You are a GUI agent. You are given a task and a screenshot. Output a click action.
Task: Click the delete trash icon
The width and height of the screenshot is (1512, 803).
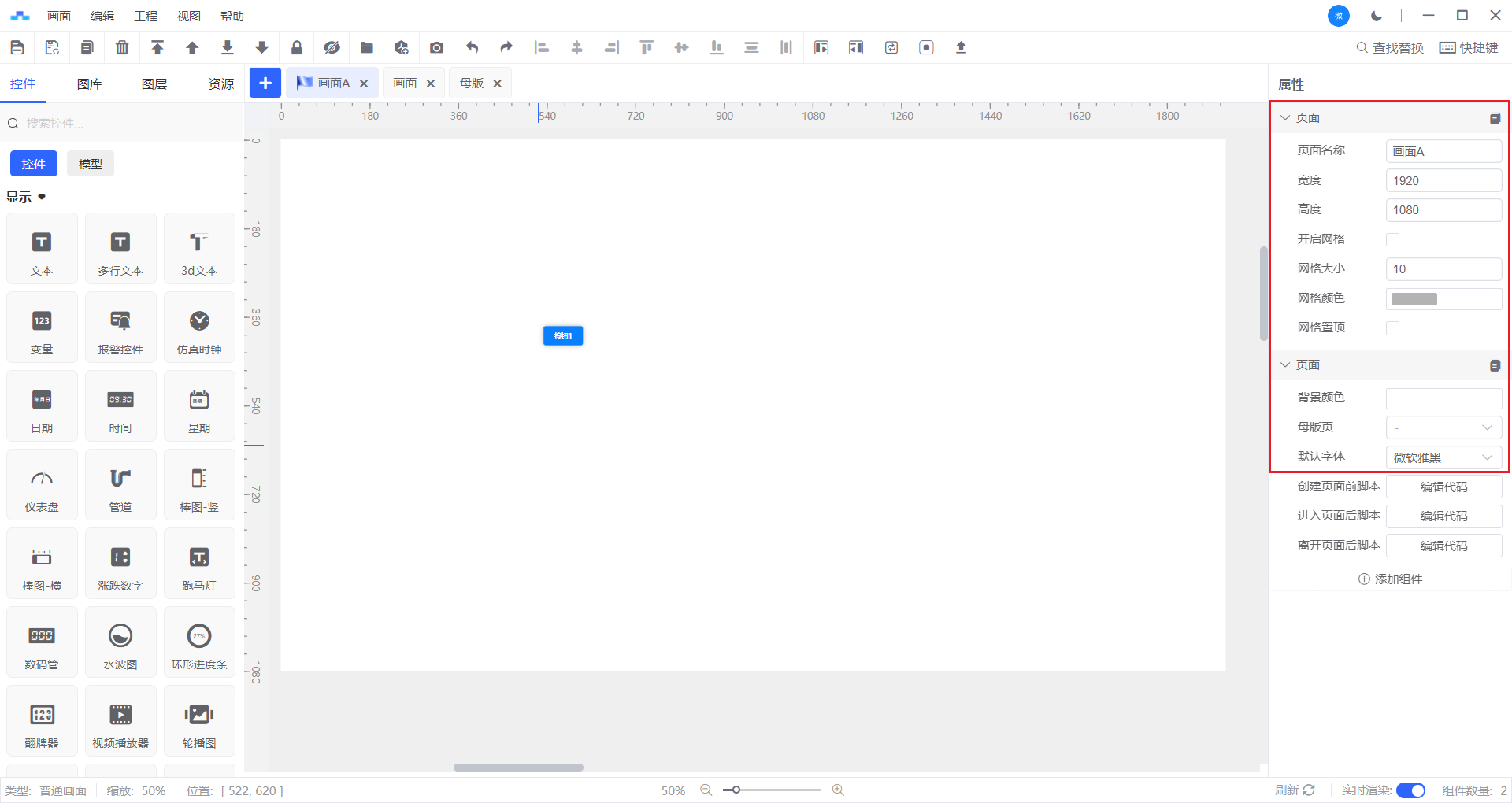click(122, 48)
